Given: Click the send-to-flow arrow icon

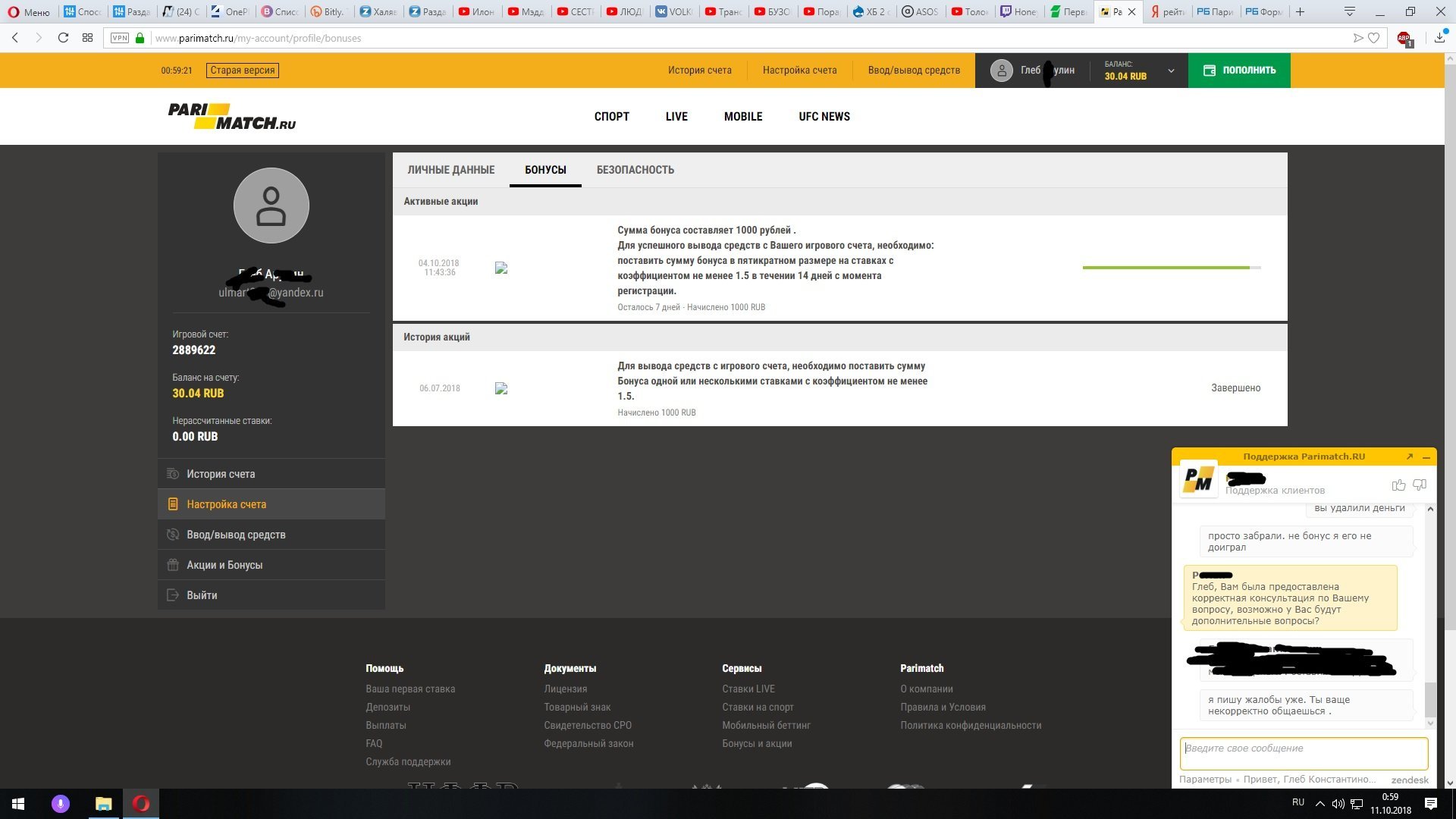Looking at the screenshot, I should click(1358, 38).
